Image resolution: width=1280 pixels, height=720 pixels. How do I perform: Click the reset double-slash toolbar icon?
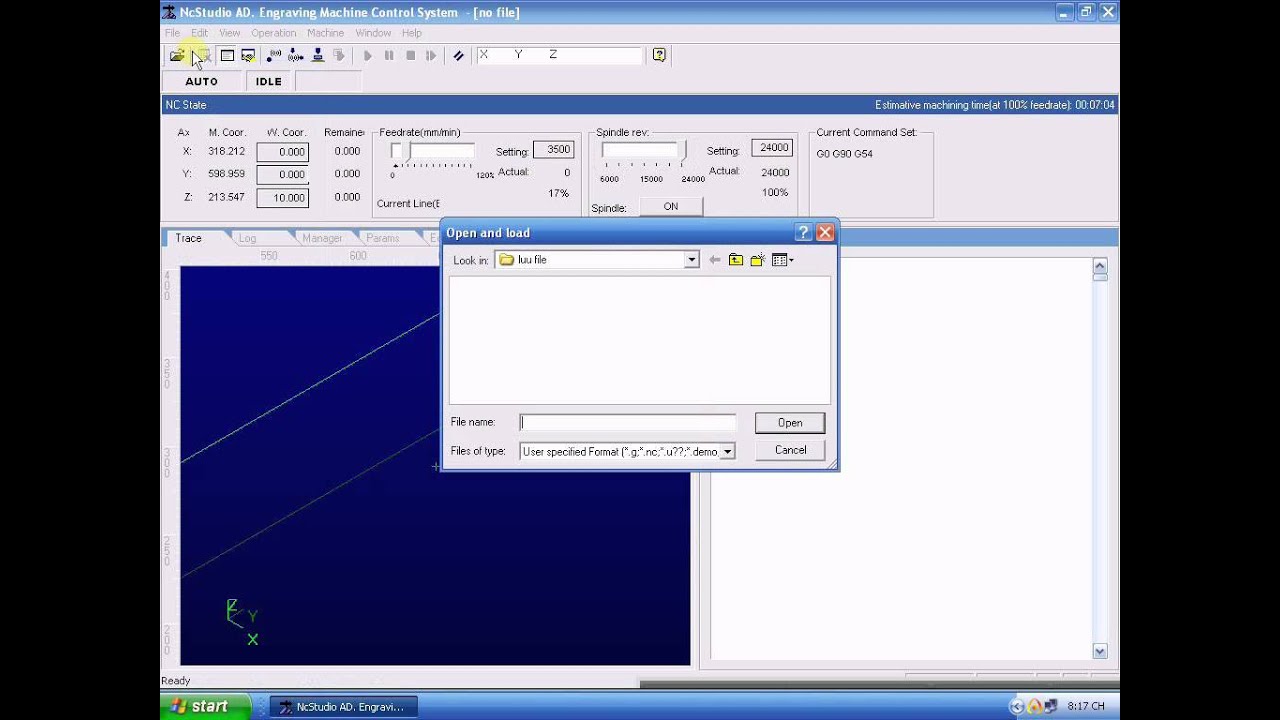pyautogui.click(x=458, y=56)
